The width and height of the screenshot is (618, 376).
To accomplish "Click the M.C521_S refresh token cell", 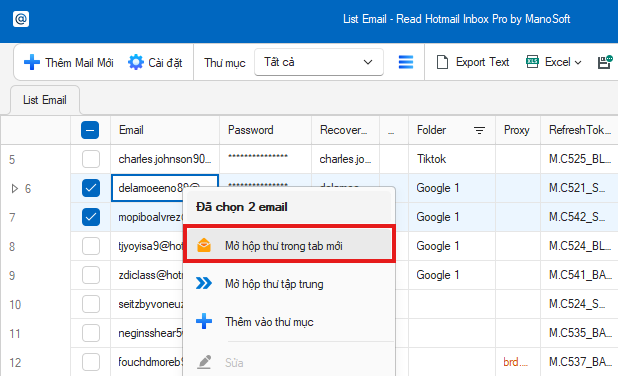I will coord(579,188).
